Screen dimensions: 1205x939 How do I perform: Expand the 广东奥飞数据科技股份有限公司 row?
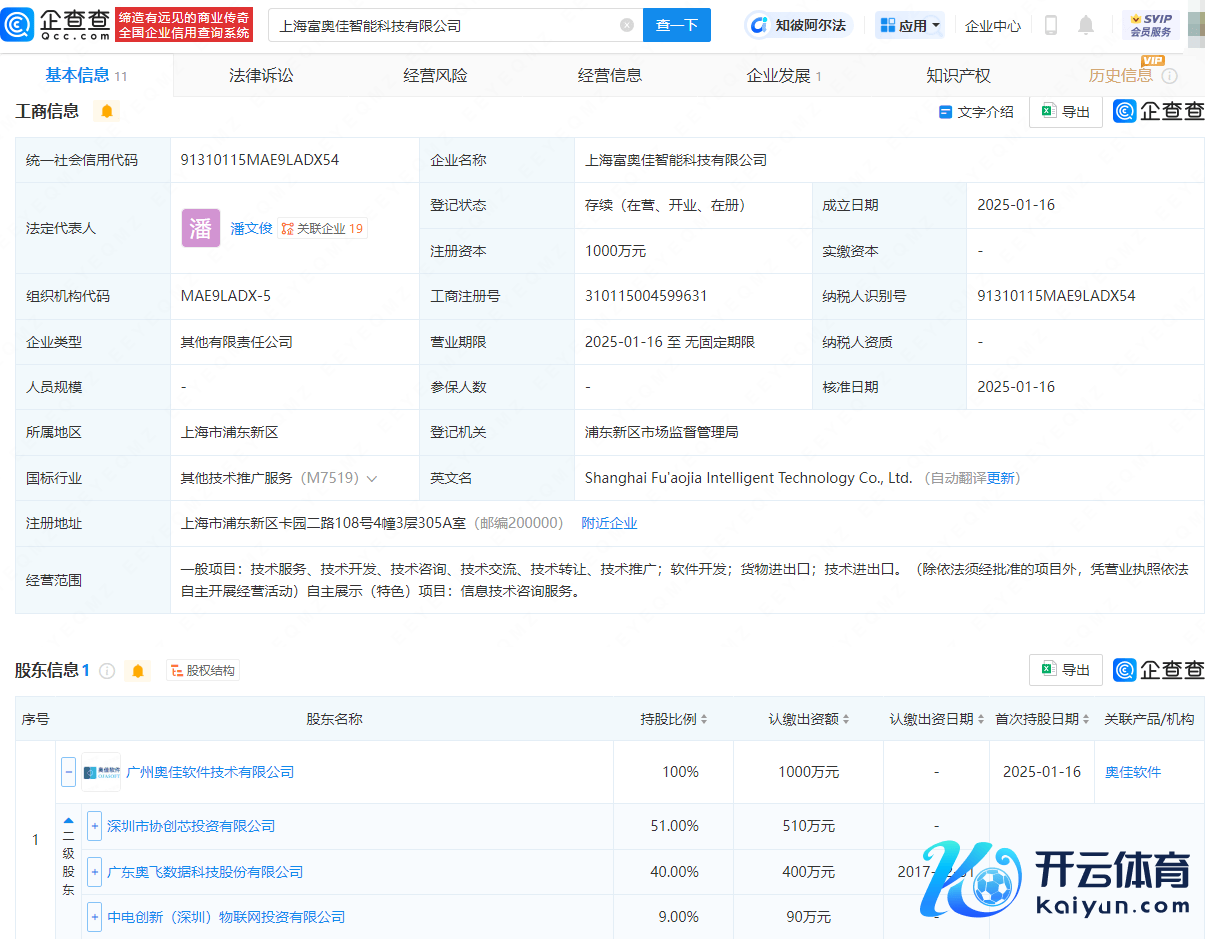pos(95,872)
